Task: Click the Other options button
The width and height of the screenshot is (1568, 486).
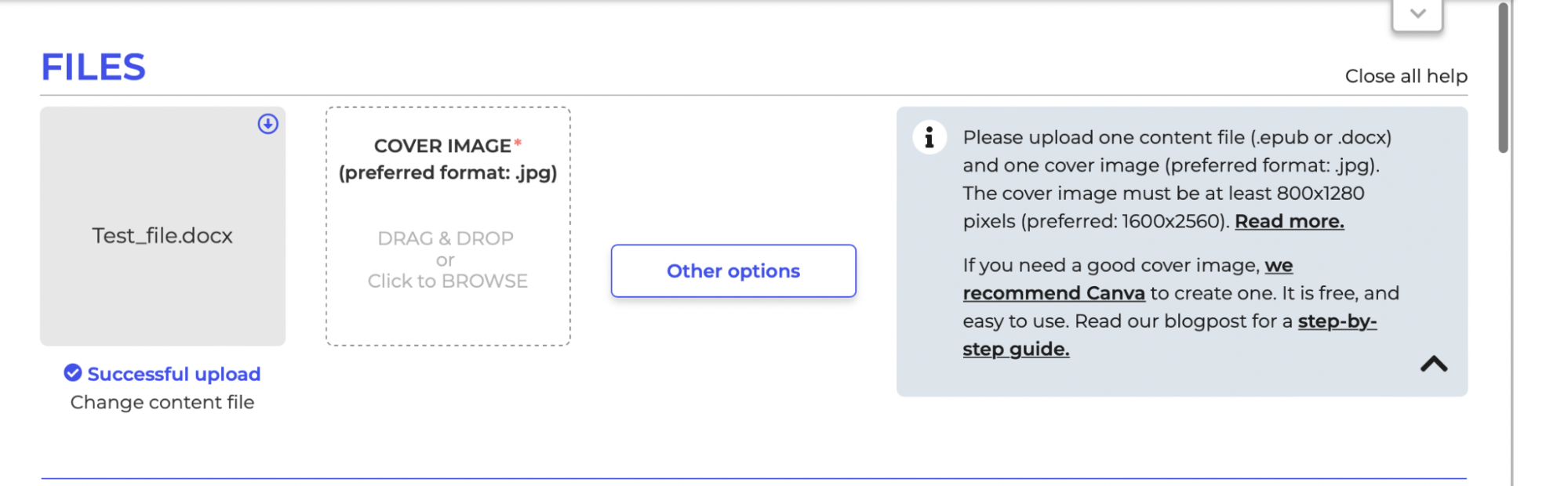Action: [x=733, y=270]
